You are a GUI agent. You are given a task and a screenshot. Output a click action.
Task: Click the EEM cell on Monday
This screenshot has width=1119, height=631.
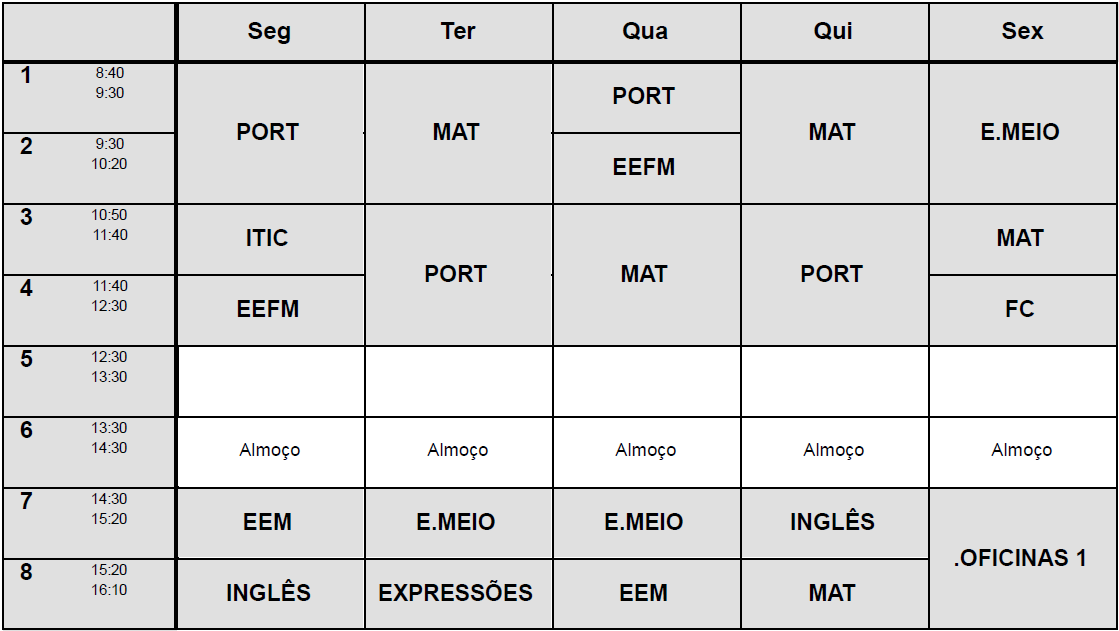(268, 522)
